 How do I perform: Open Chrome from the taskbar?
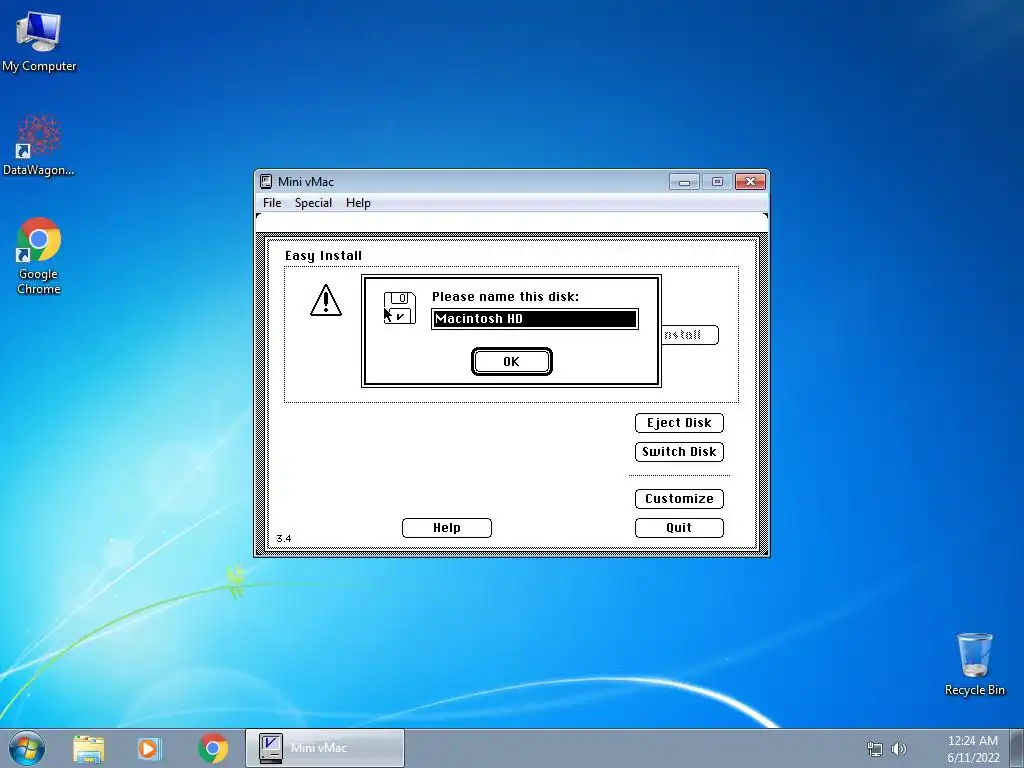pyautogui.click(x=213, y=748)
